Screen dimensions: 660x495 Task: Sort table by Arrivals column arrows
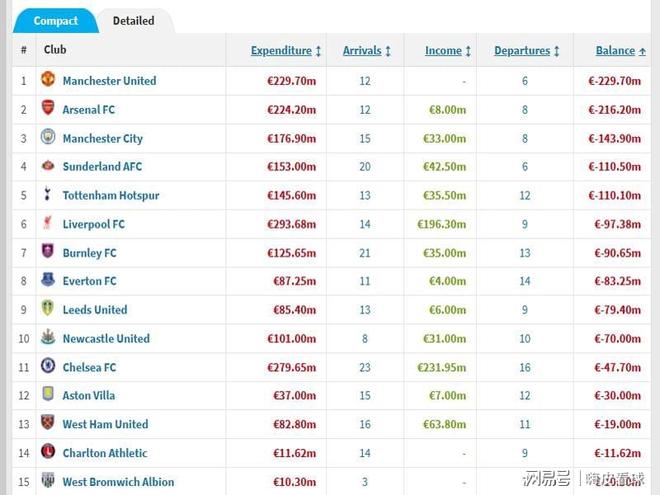pos(388,51)
